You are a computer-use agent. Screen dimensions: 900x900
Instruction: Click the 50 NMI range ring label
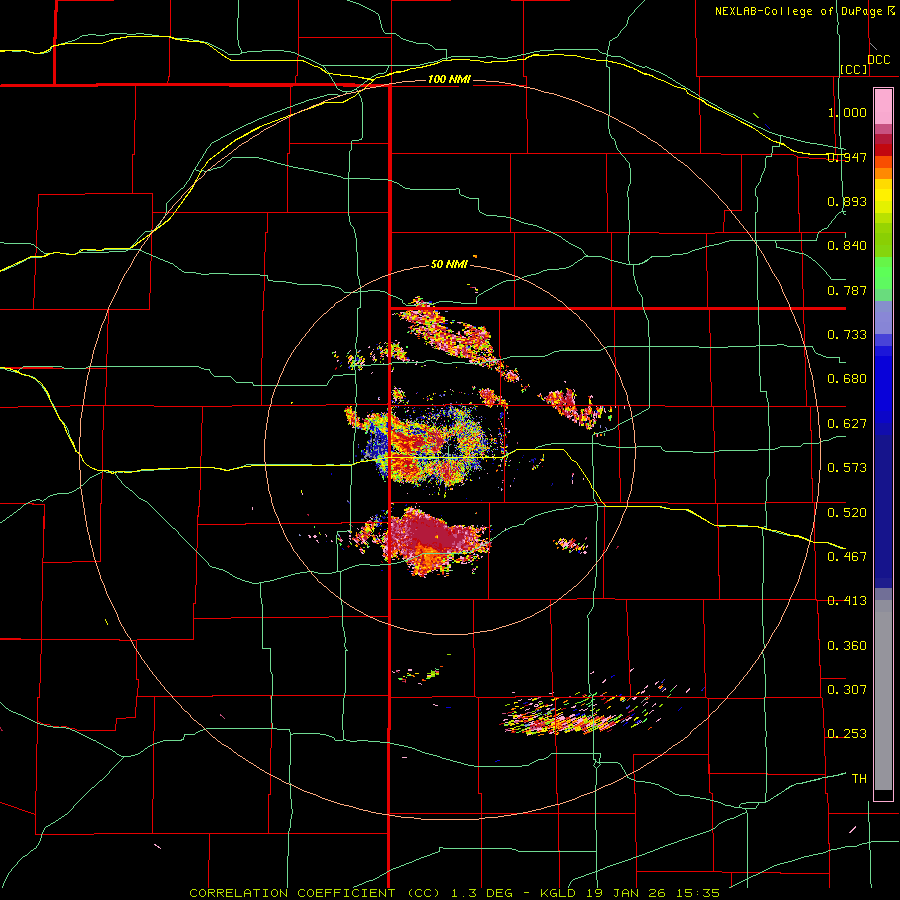tap(449, 264)
